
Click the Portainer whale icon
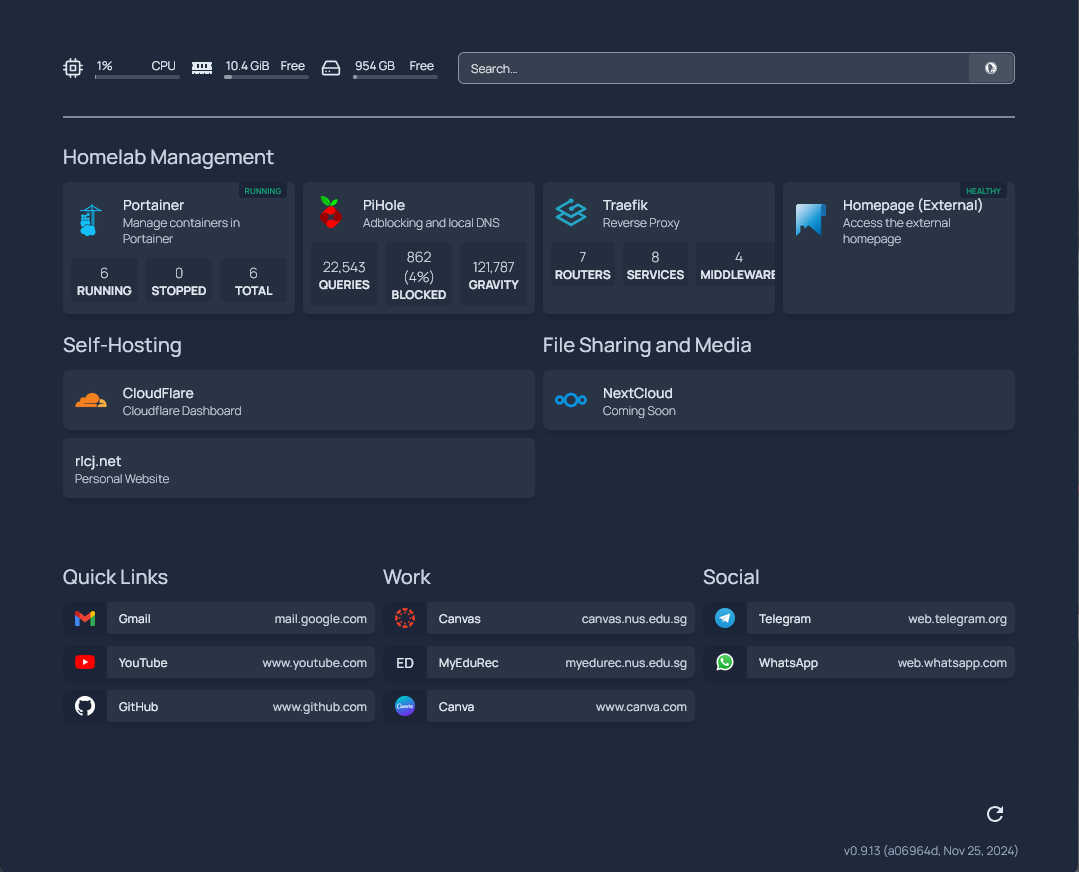coord(91,218)
